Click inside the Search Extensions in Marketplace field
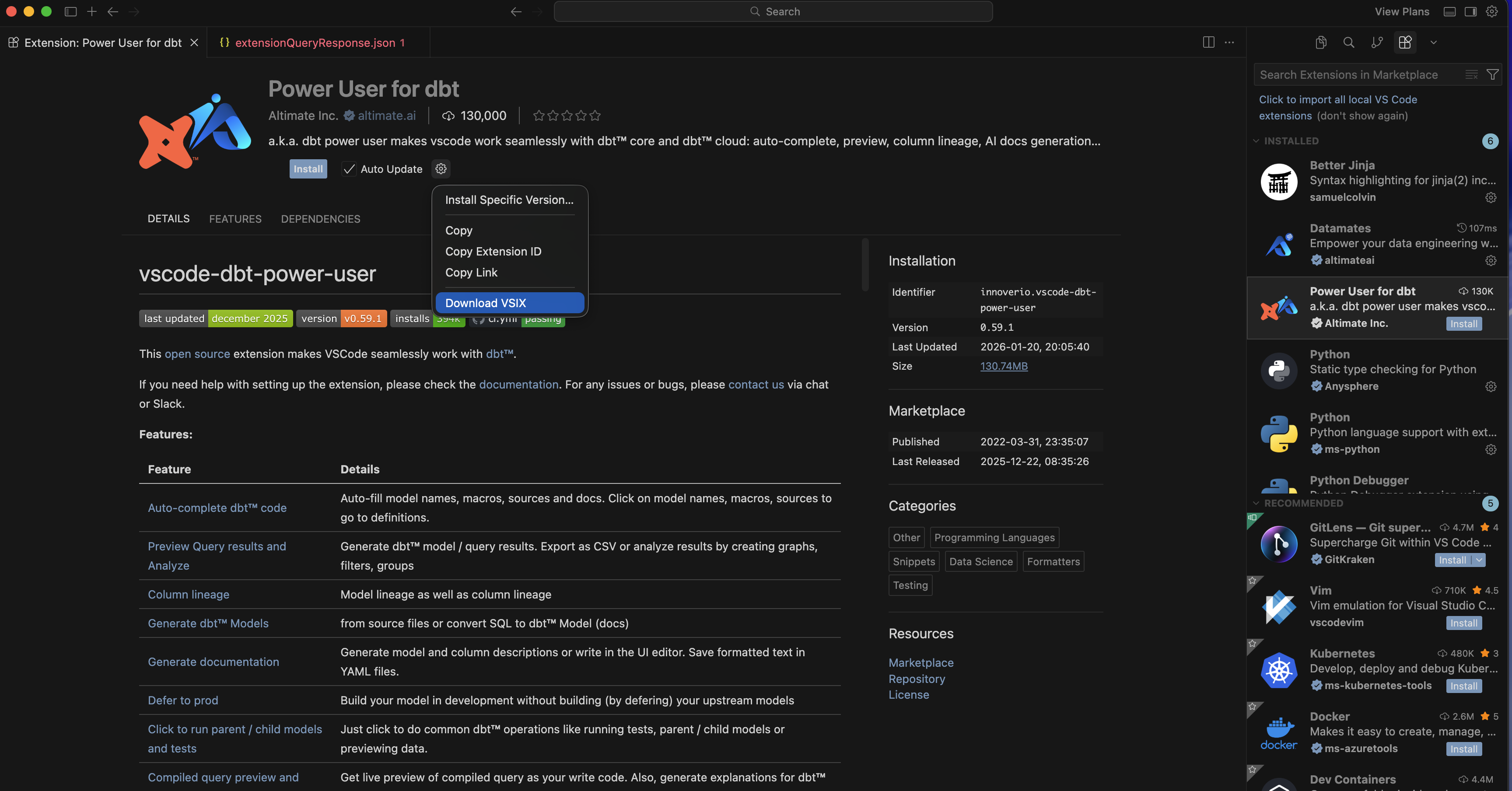 click(1350, 74)
